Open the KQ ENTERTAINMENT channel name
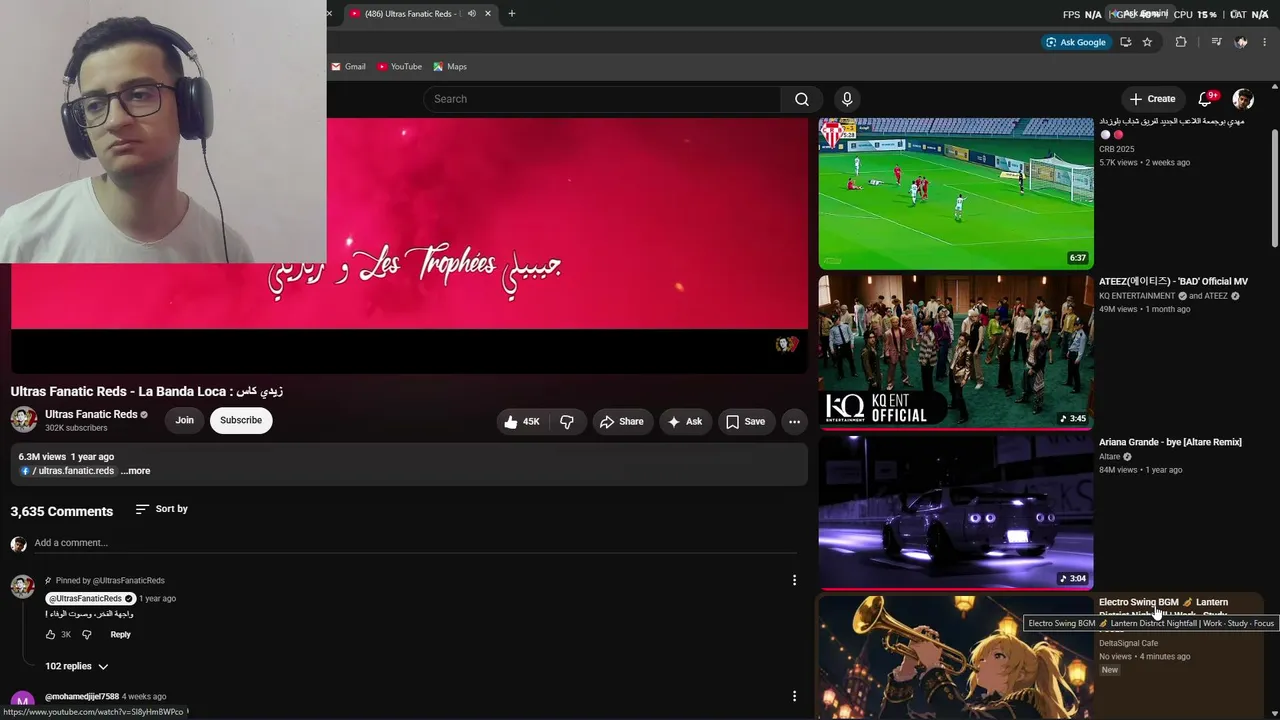The width and height of the screenshot is (1280, 720). (1137, 296)
